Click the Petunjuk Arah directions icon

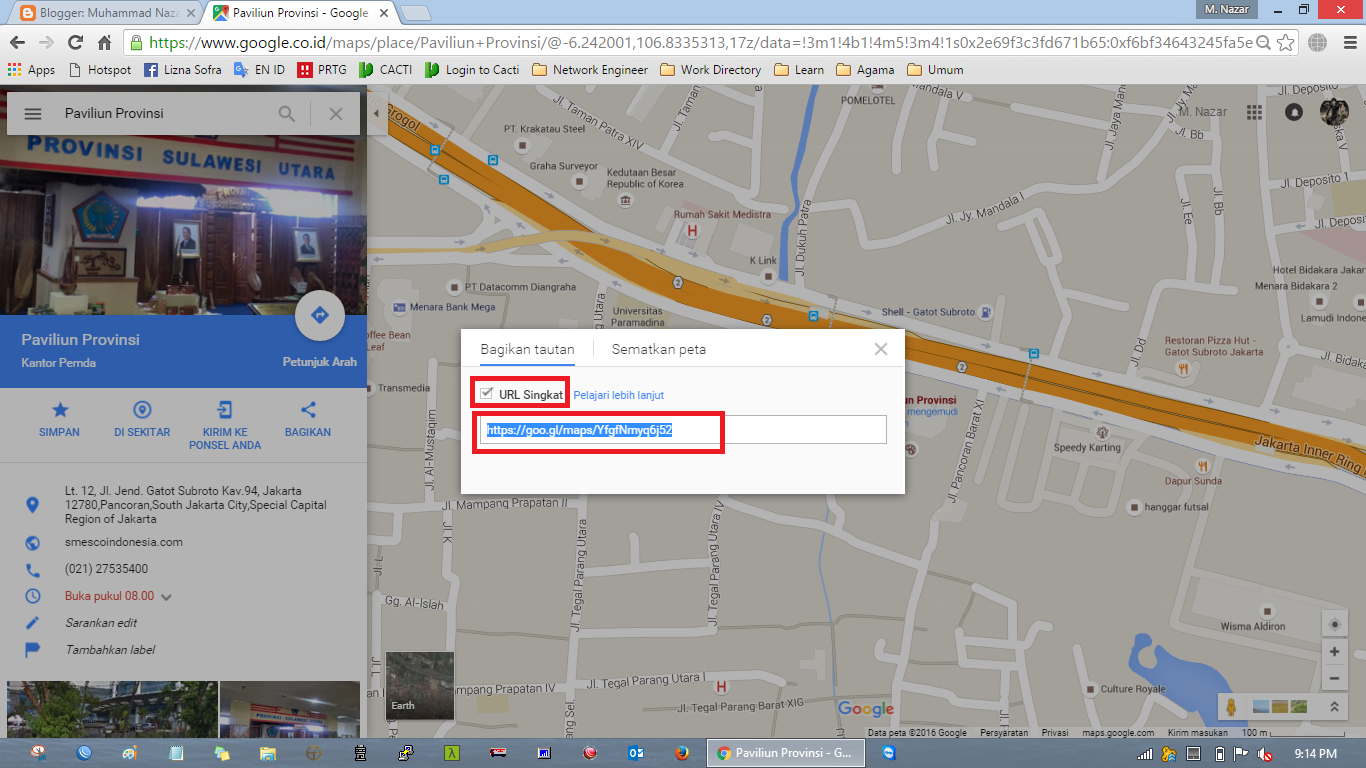319,314
